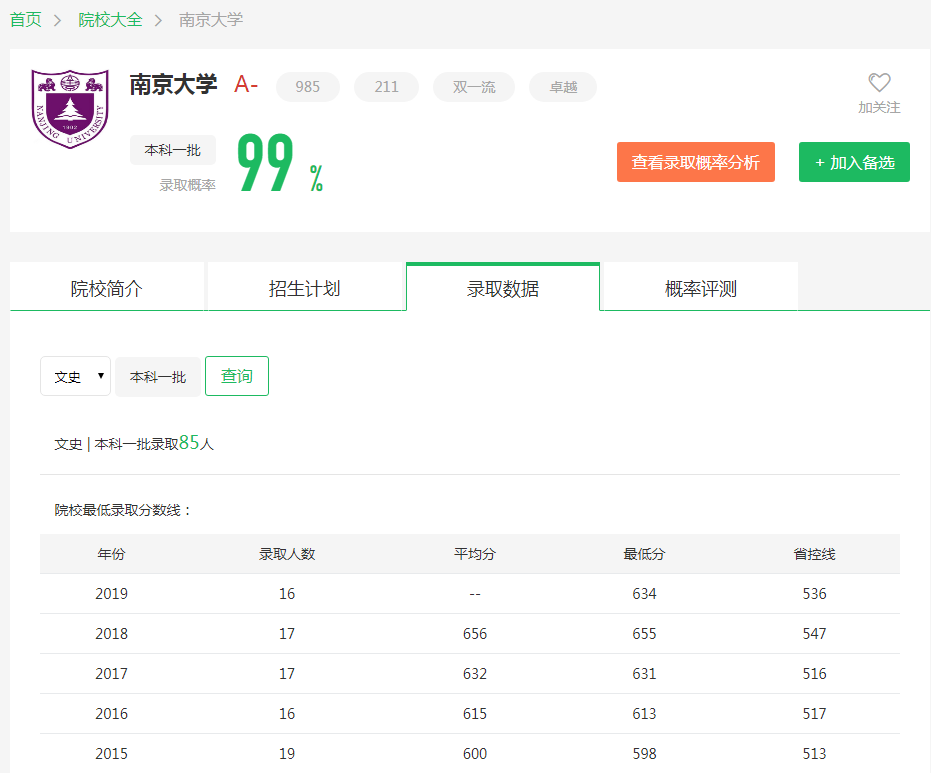Click the 985 tag

(308, 87)
